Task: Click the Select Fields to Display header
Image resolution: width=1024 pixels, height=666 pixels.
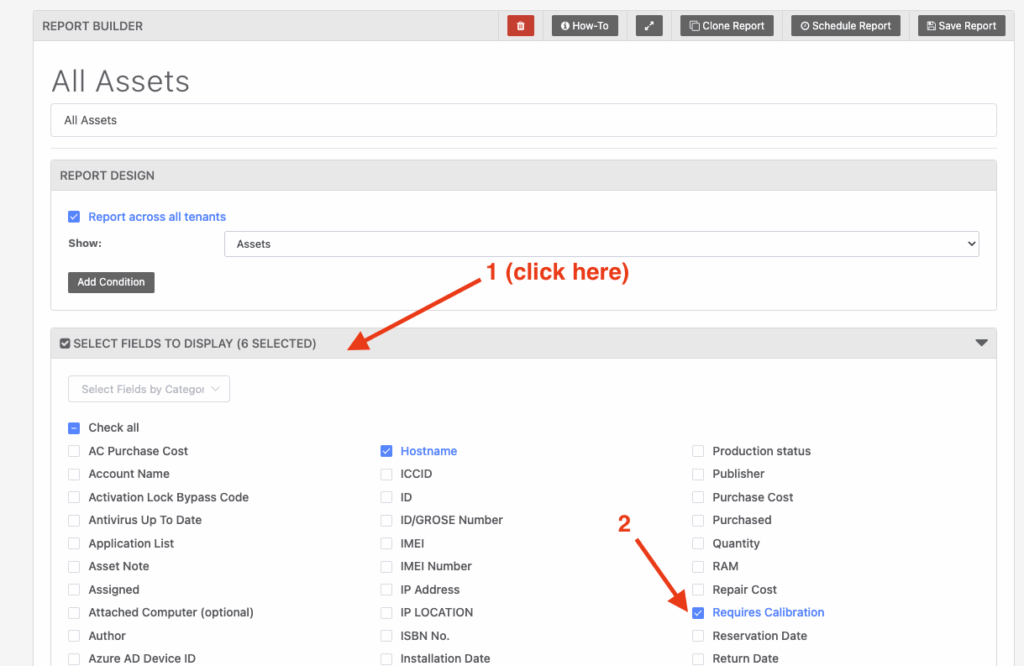Action: click(x=188, y=344)
